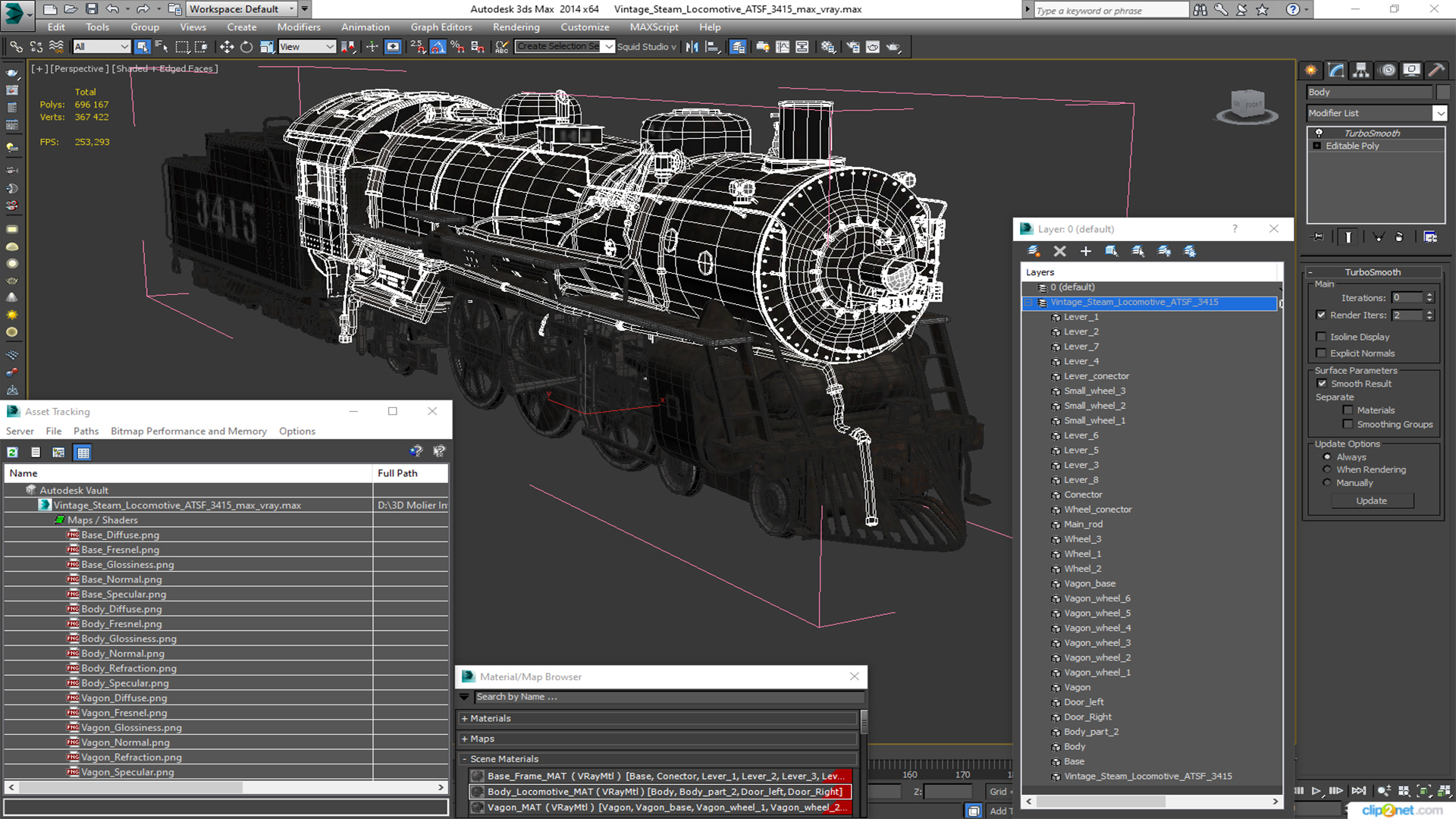Activate the Select and Rotate tool
The image size is (1456, 819).
click(246, 47)
